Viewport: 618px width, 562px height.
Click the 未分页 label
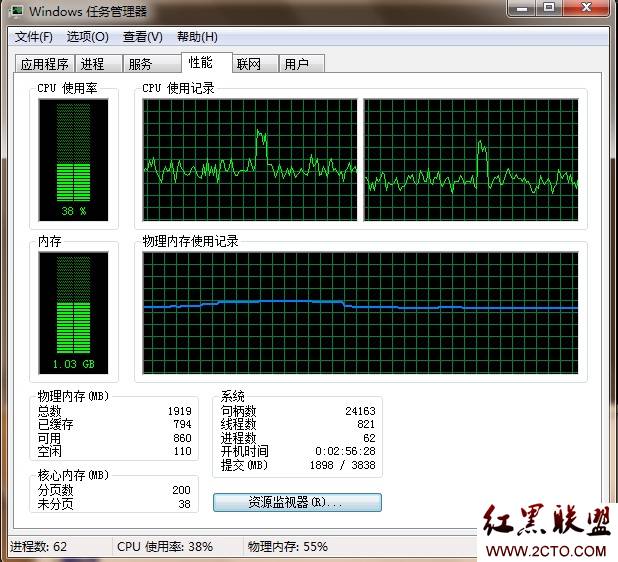[55, 504]
